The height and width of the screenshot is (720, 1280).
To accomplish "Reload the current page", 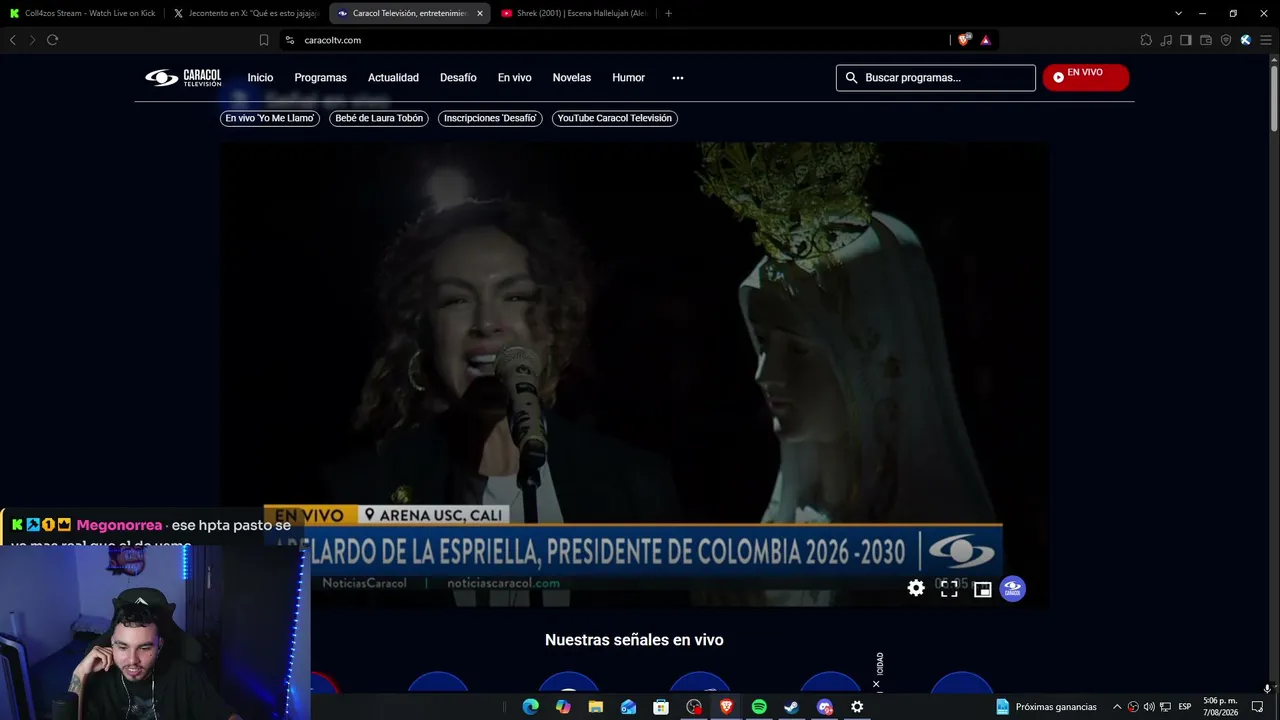I will [52, 40].
